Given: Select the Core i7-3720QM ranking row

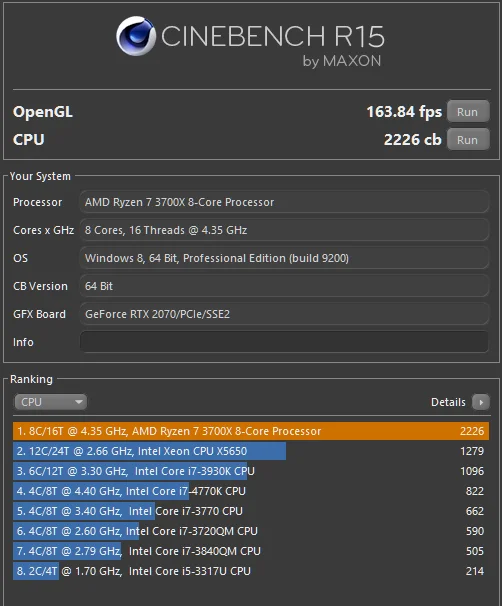Looking at the screenshot, I should 251,531.
